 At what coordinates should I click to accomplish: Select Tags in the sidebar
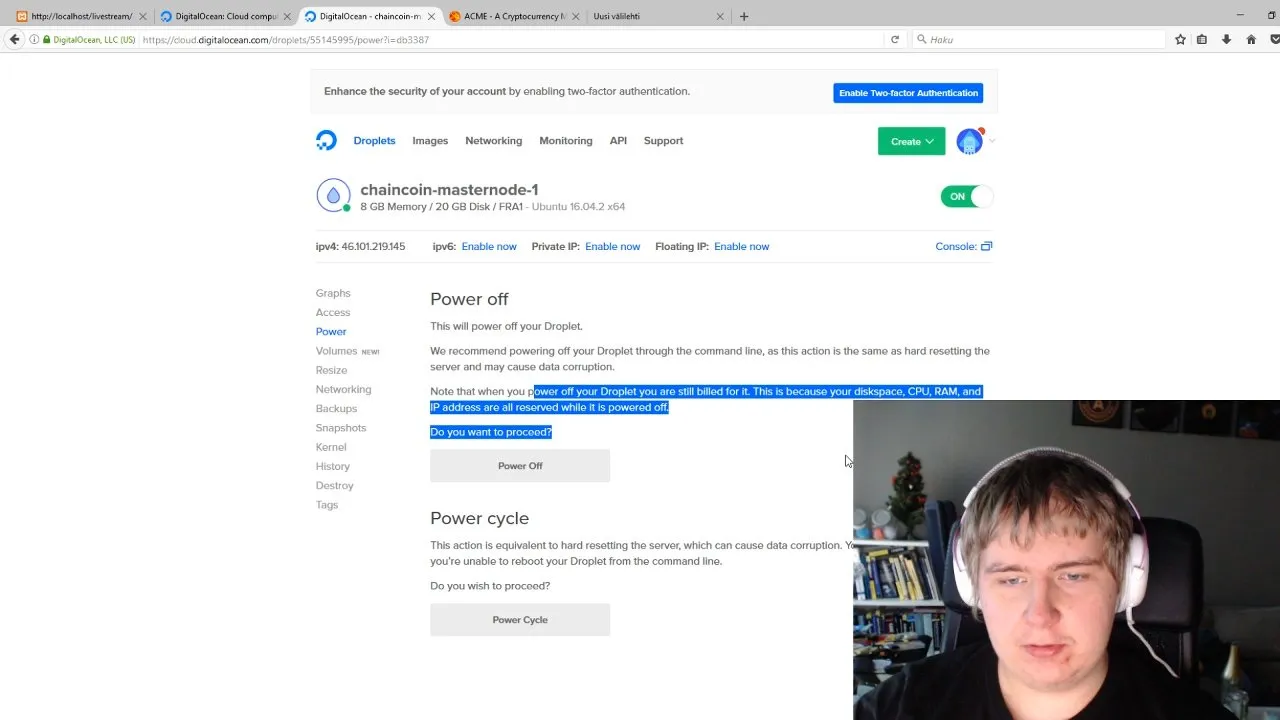click(x=327, y=505)
